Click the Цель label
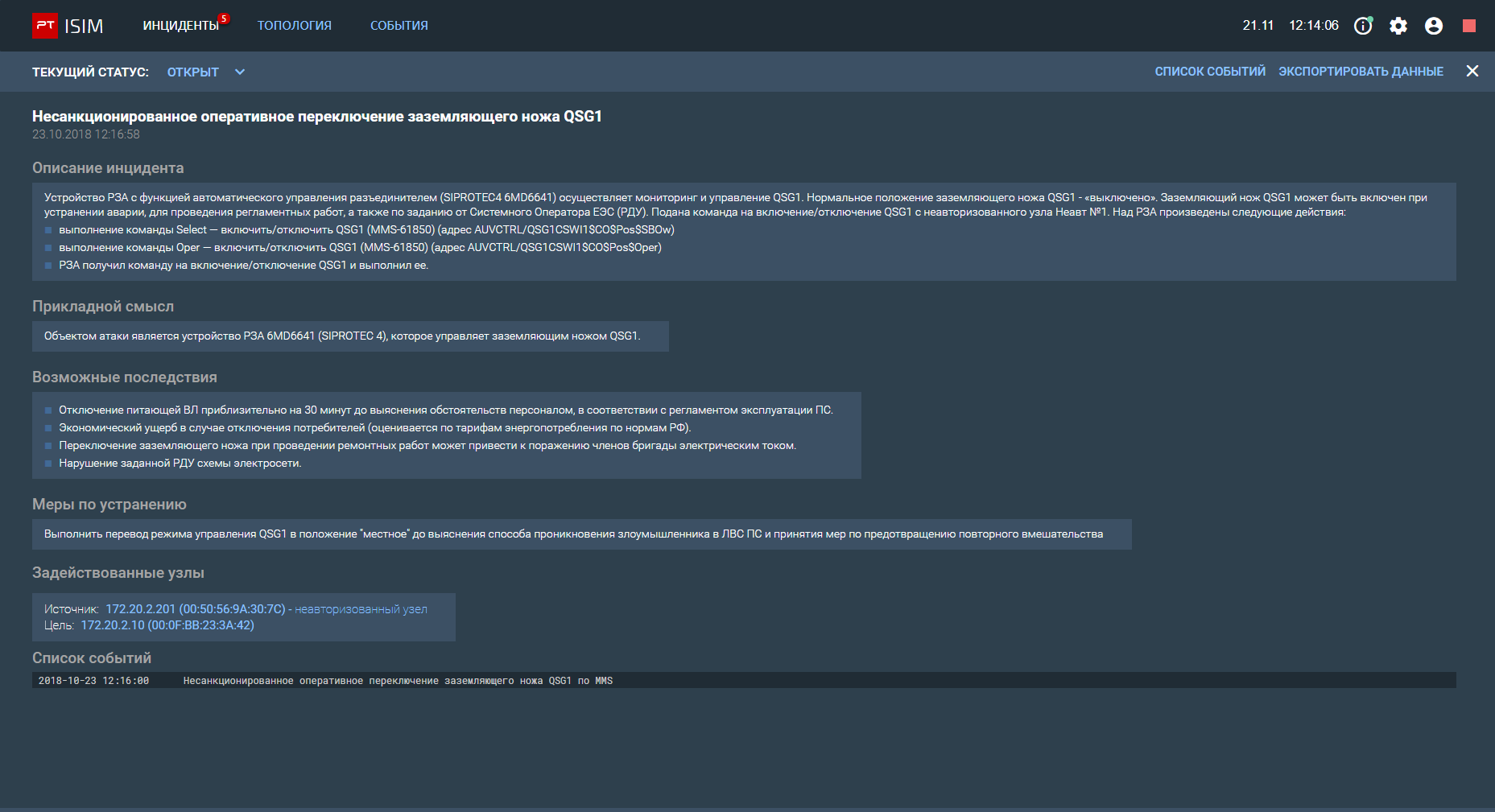1495x812 pixels. click(x=59, y=625)
